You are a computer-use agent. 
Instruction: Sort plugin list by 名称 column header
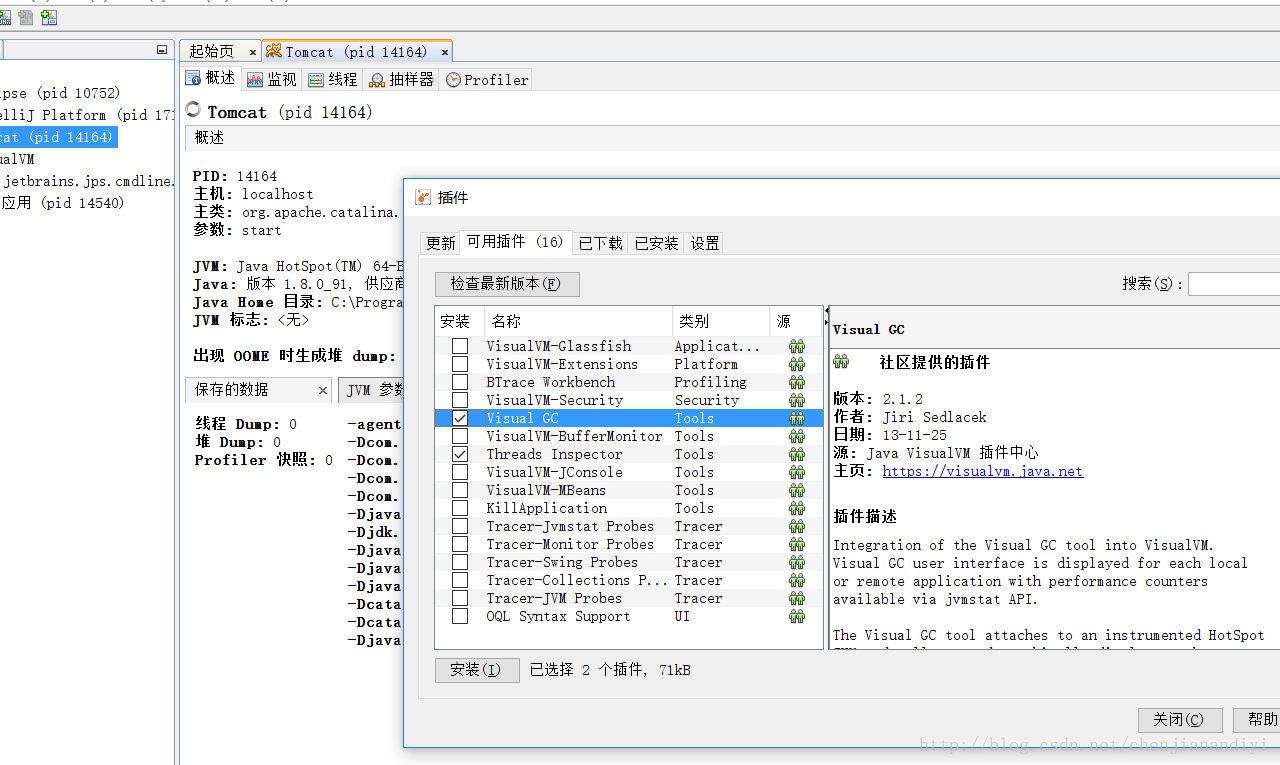click(578, 321)
